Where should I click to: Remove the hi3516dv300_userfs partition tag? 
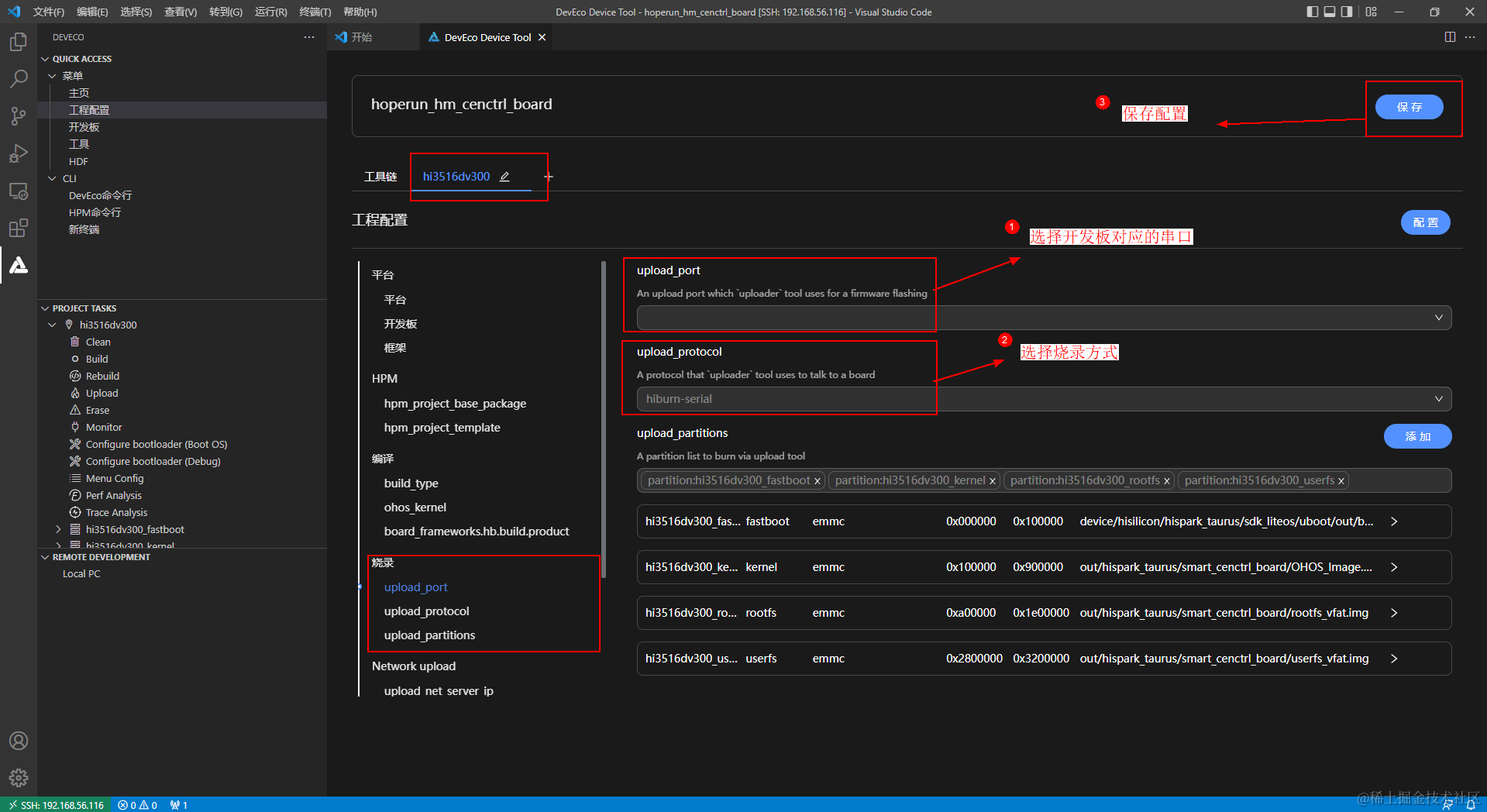click(x=1341, y=481)
